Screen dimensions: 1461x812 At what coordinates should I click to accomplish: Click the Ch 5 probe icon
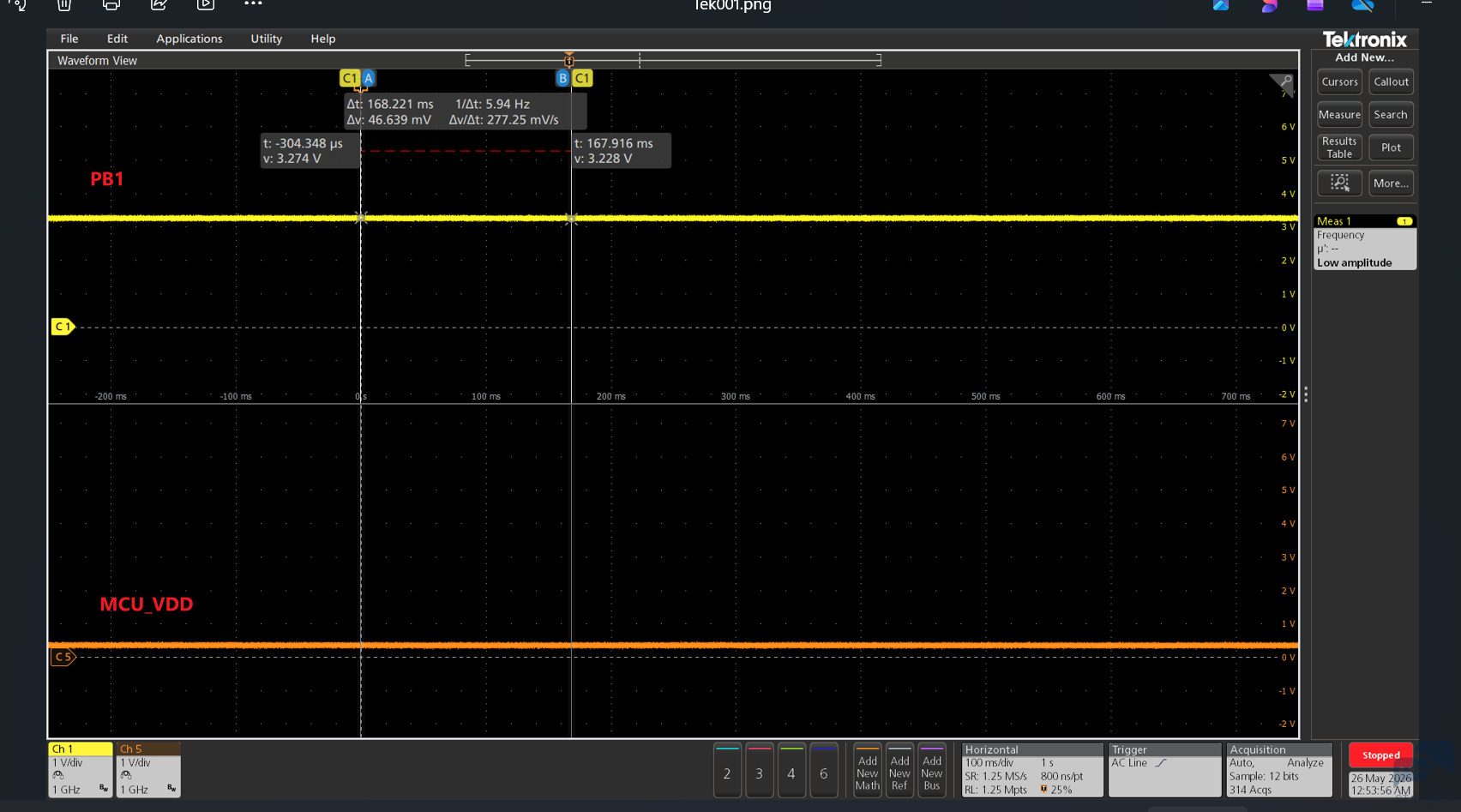click(126, 775)
